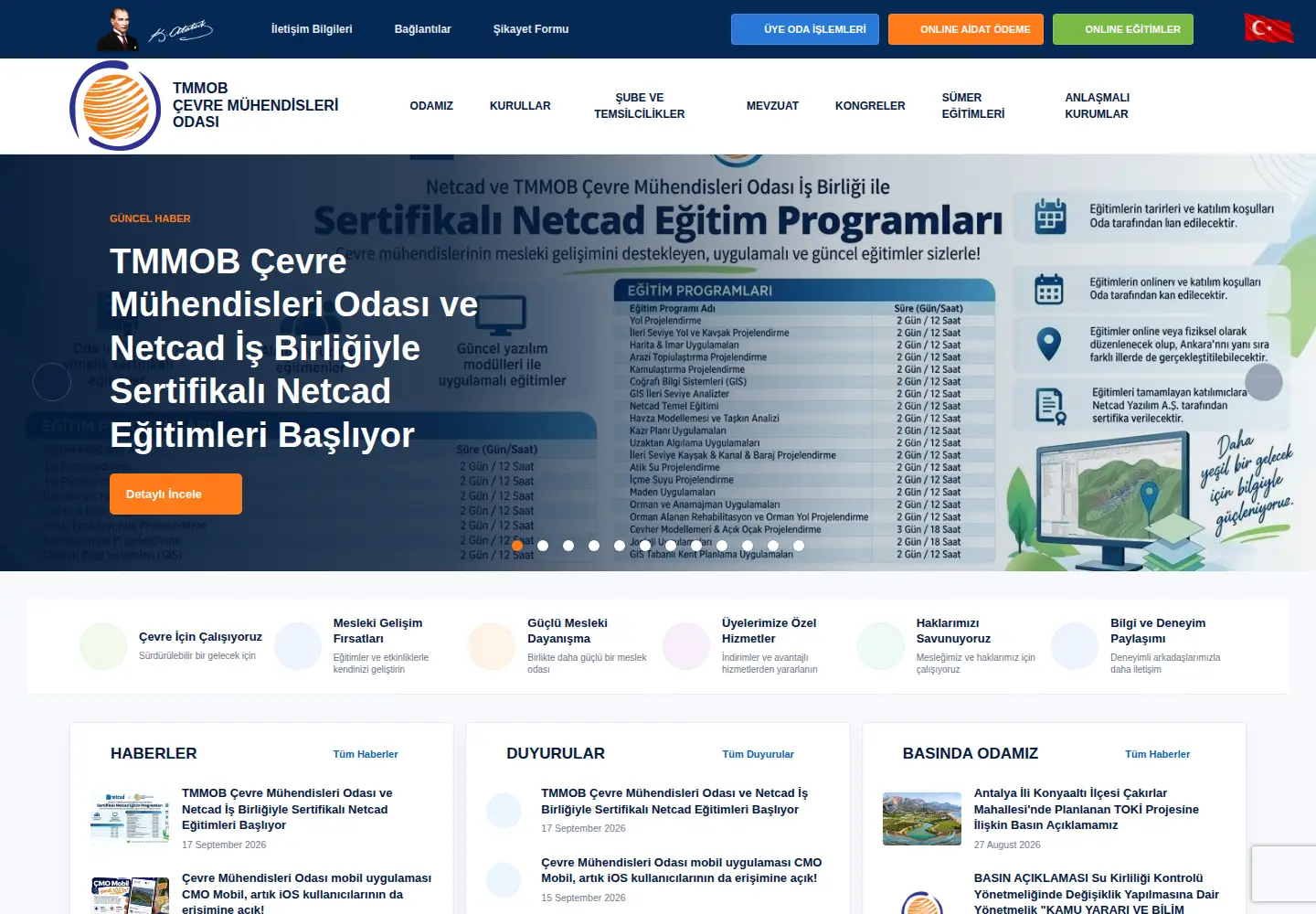Click the Çevre İçin Çalışıyoruz round icon
This screenshot has height=914, width=1316.
(103, 646)
